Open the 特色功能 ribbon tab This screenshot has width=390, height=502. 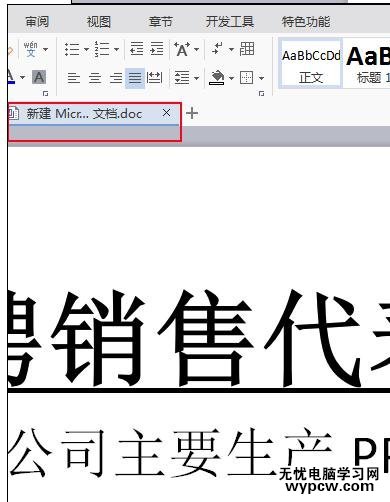pyautogui.click(x=306, y=22)
